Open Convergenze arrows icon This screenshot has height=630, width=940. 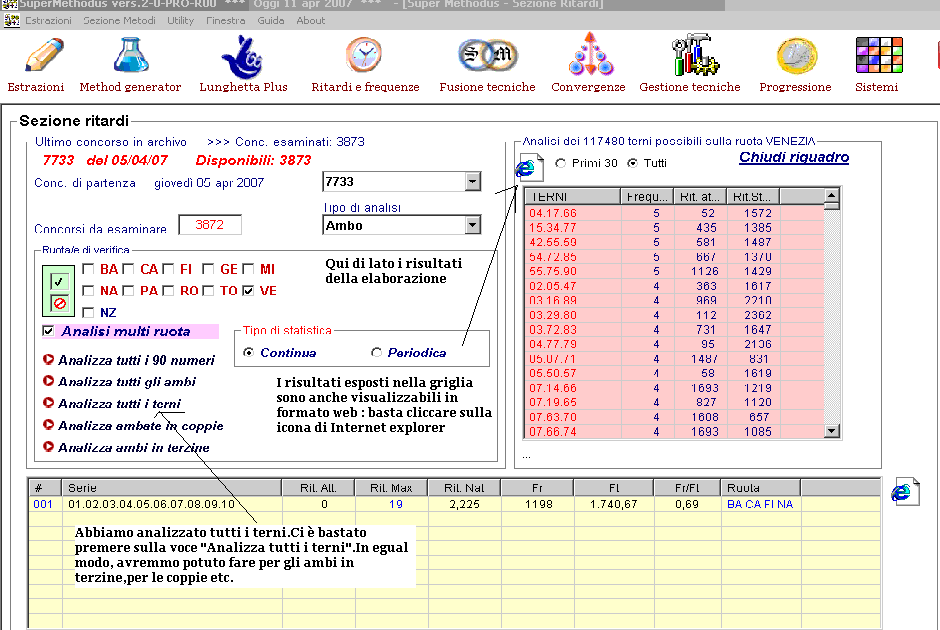point(590,54)
